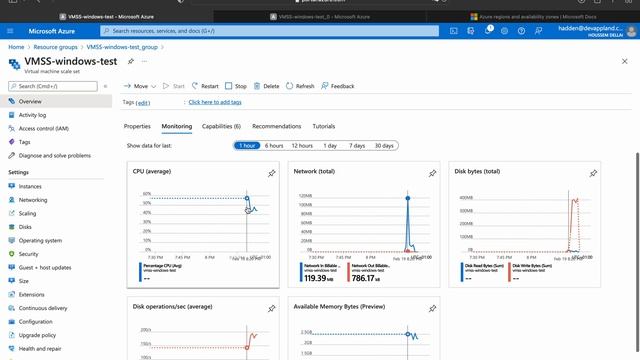The width and height of the screenshot is (640, 360).
Task: Switch to Azure regions docs browser tab
Action: point(533,17)
